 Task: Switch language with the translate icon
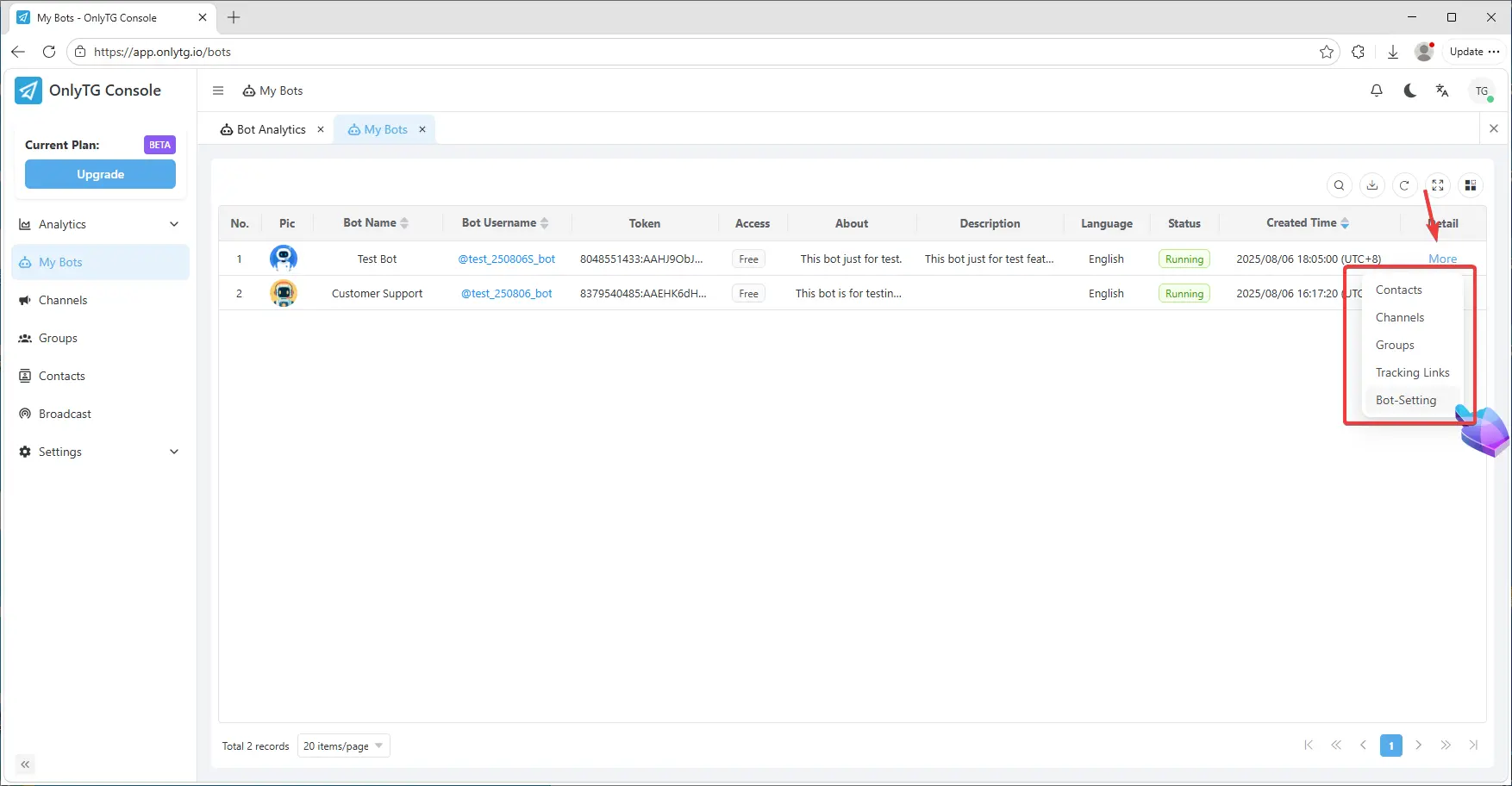[x=1442, y=90]
